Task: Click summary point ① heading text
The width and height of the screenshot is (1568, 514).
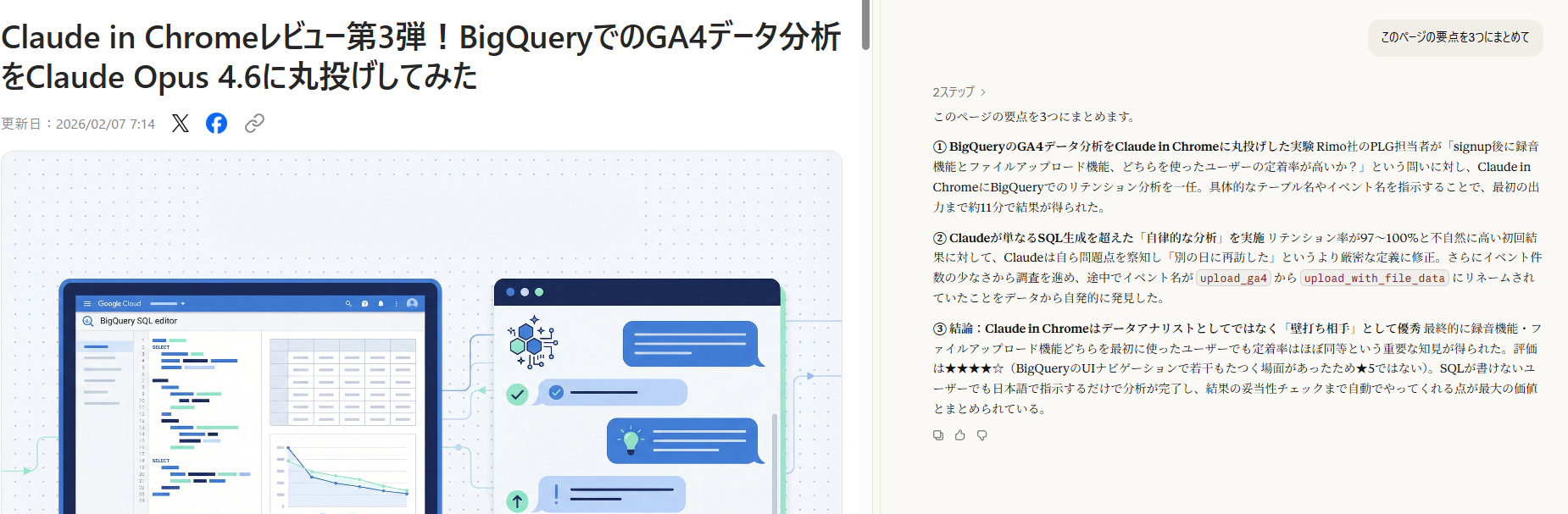Action: (1122, 146)
